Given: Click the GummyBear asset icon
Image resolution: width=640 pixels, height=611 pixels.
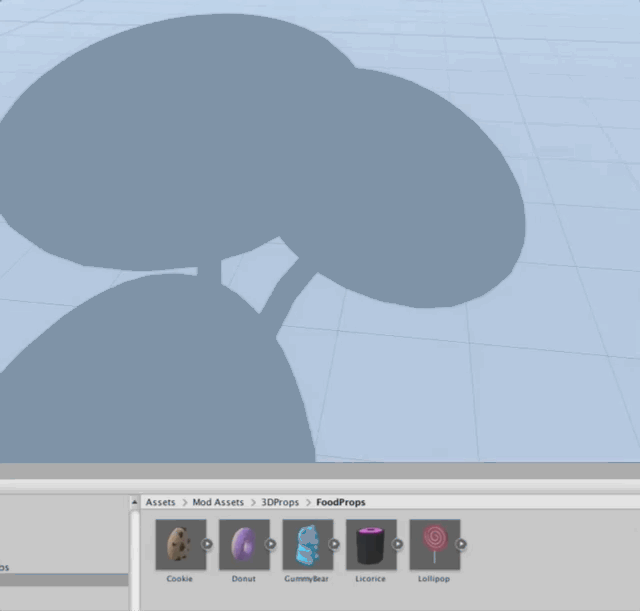Looking at the screenshot, I should 307,544.
